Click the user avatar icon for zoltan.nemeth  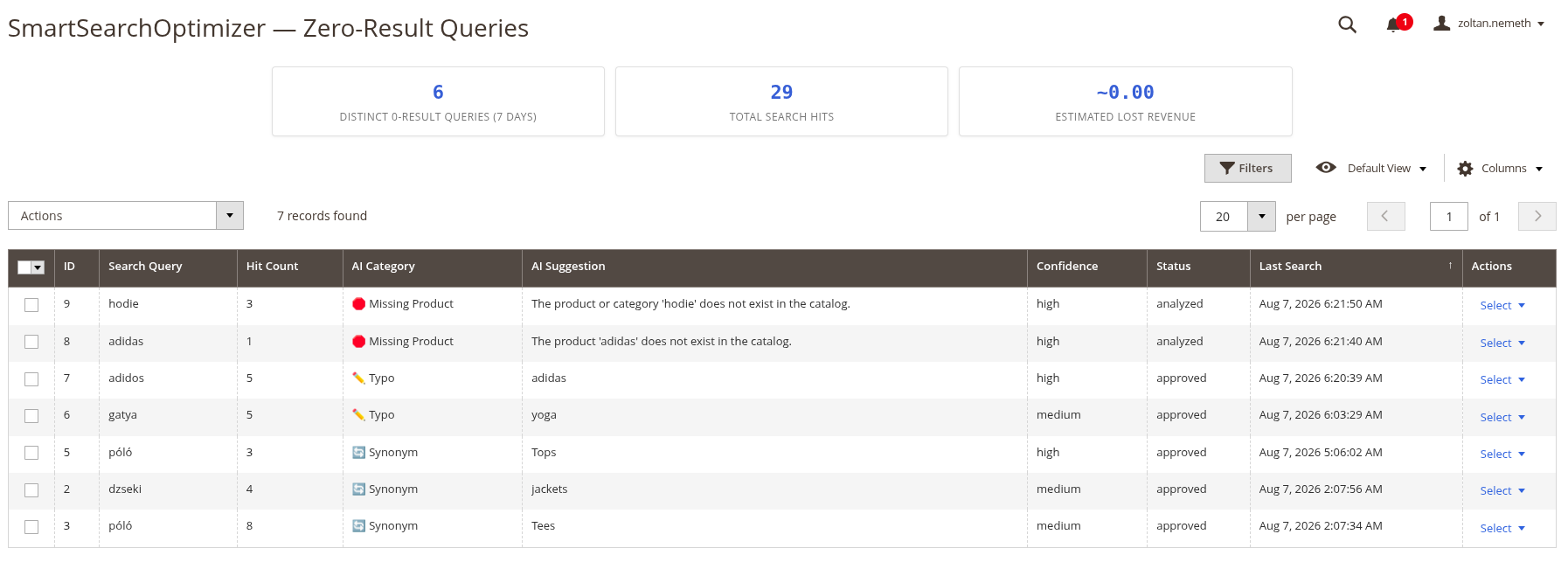pyautogui.click(x=1441, y=24)
